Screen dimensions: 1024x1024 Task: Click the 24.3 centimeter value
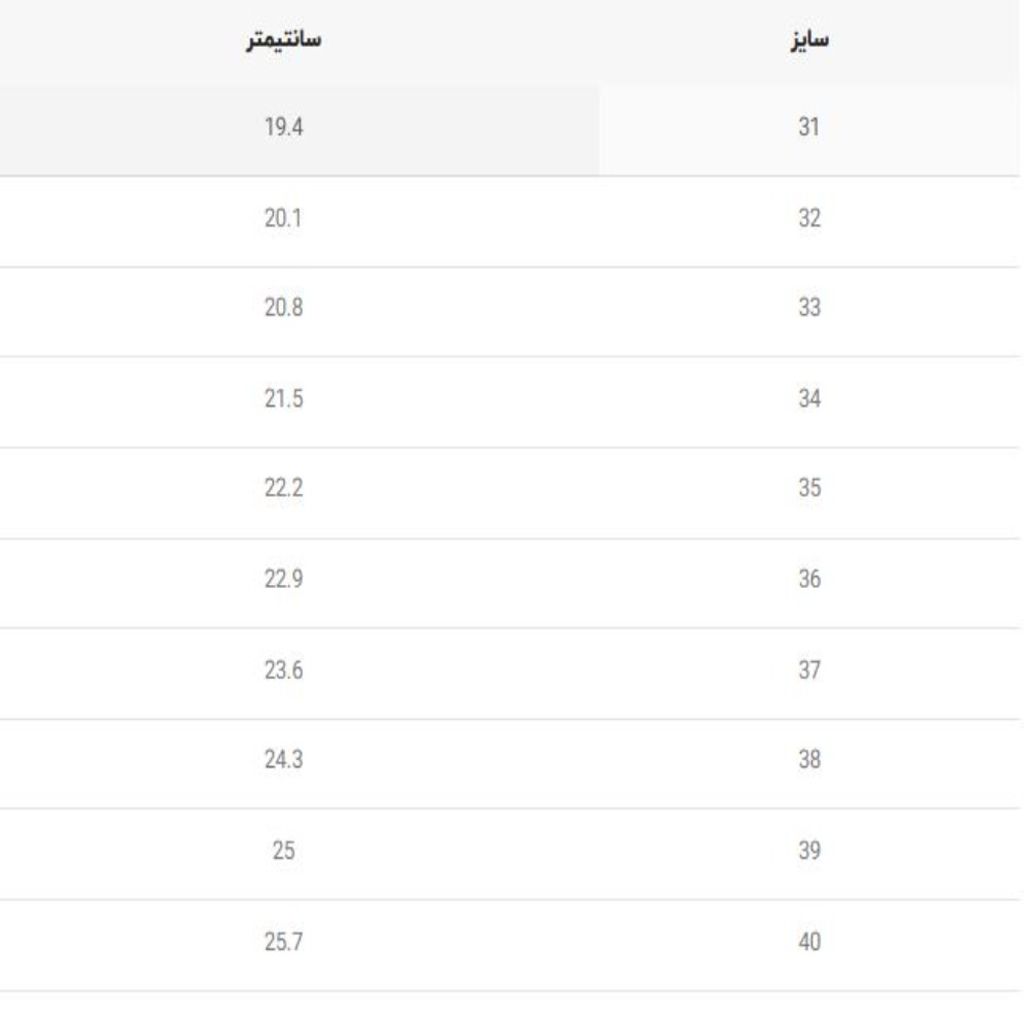283,760
